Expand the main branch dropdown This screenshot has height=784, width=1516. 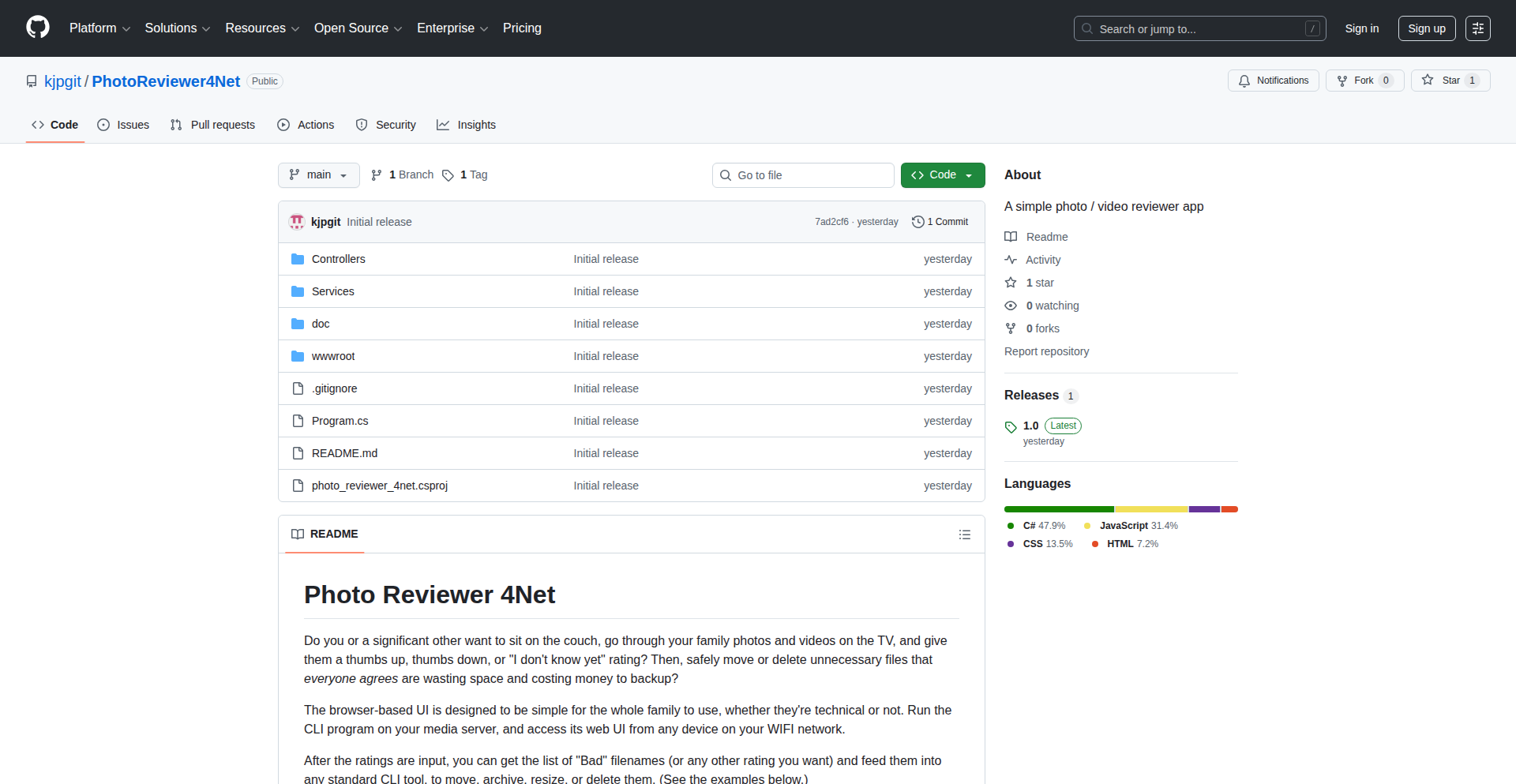click(x=318, y=175)
